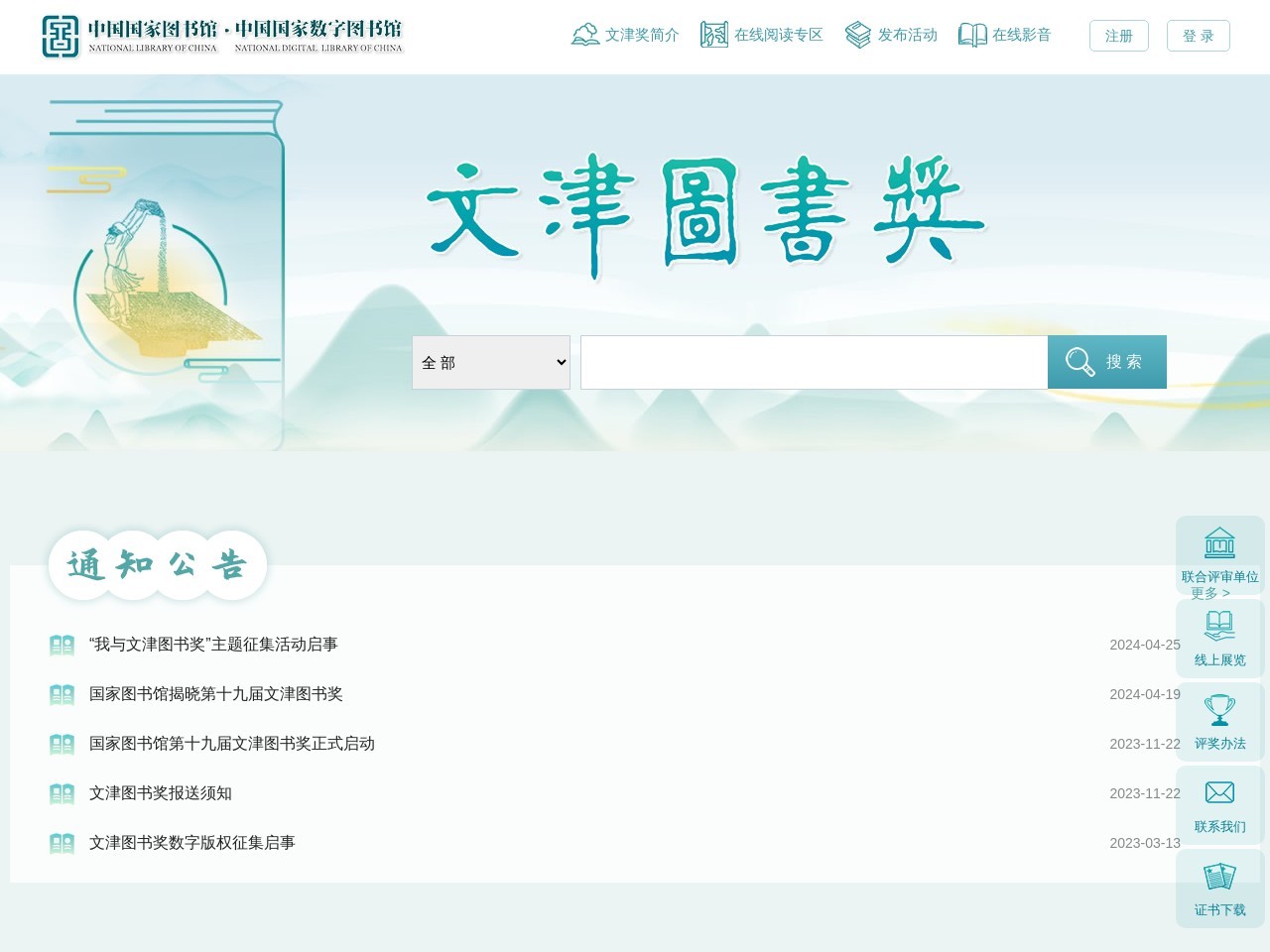This screenshot has height=952, width=1270.
Task: Click the 搜索 search button
Action: [x=1107, y=362]
